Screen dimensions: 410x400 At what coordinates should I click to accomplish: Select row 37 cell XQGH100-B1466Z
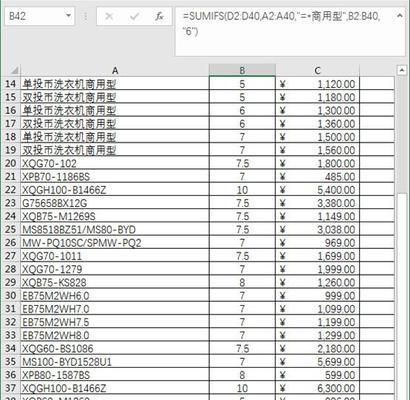click(x=115, y=388)
